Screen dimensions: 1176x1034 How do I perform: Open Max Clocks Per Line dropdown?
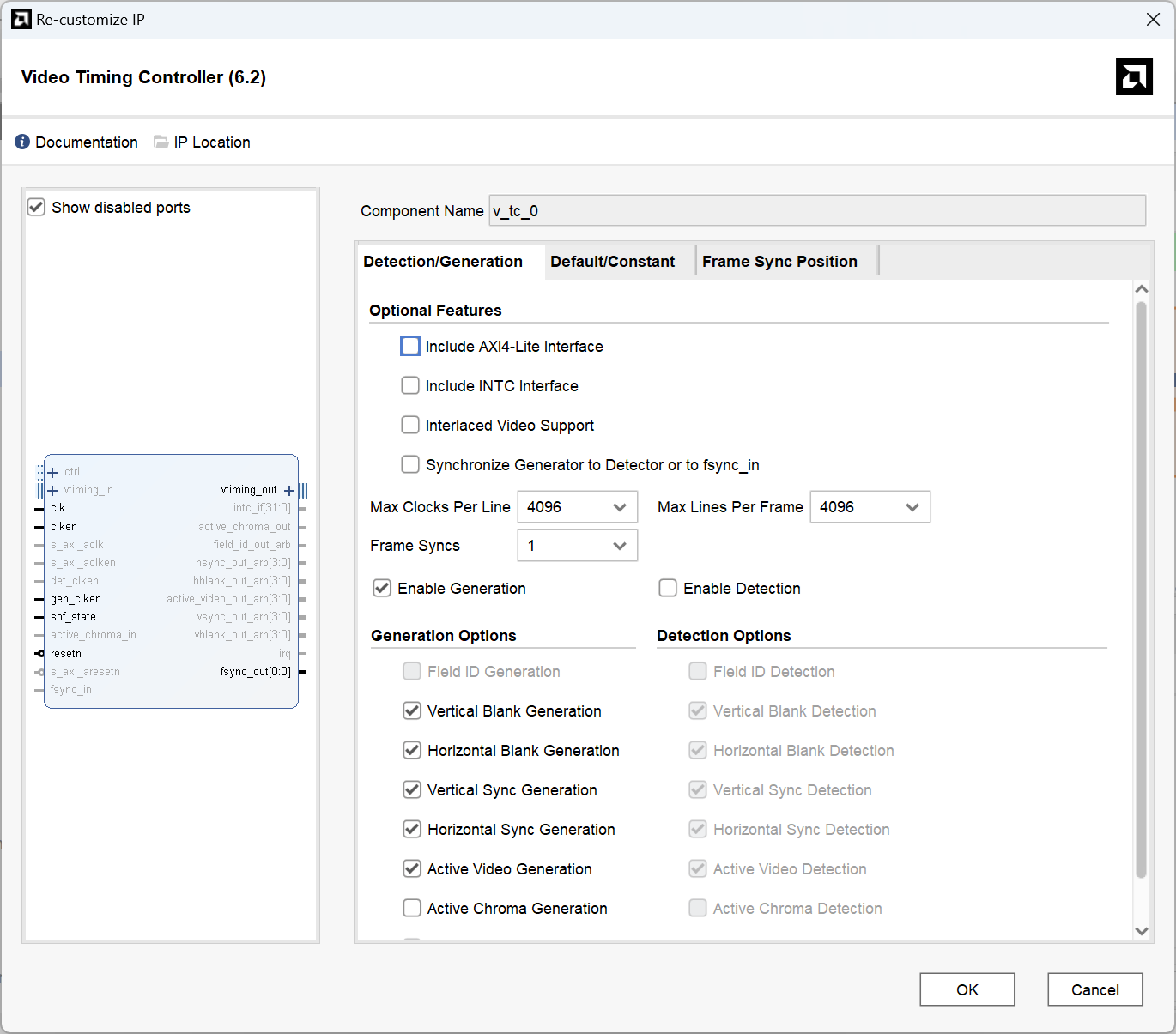click(578, 506)
